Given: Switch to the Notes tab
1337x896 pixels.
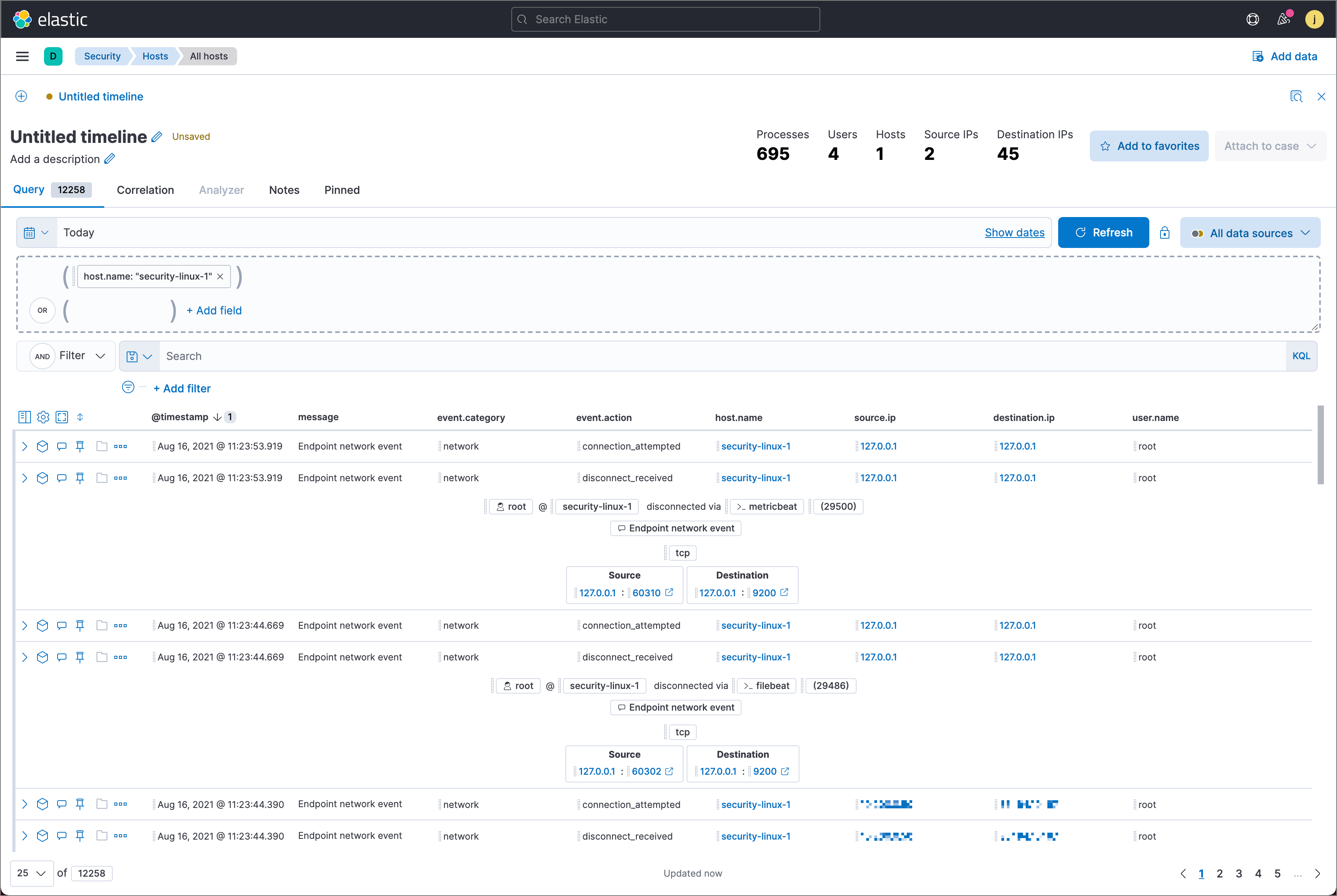Looking at the screenshot, I should (284, 190).
